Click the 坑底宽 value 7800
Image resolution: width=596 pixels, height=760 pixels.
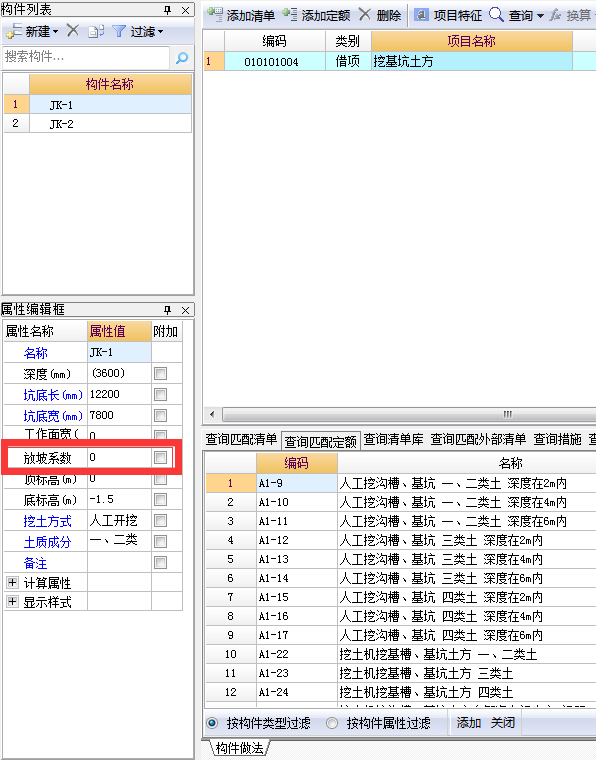click(x=119, y=415)
